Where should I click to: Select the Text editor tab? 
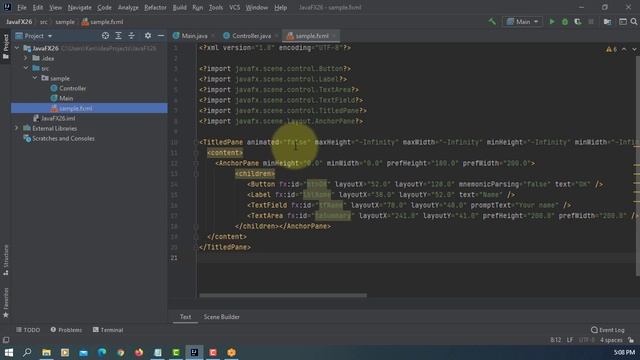(x=185, y=317)
